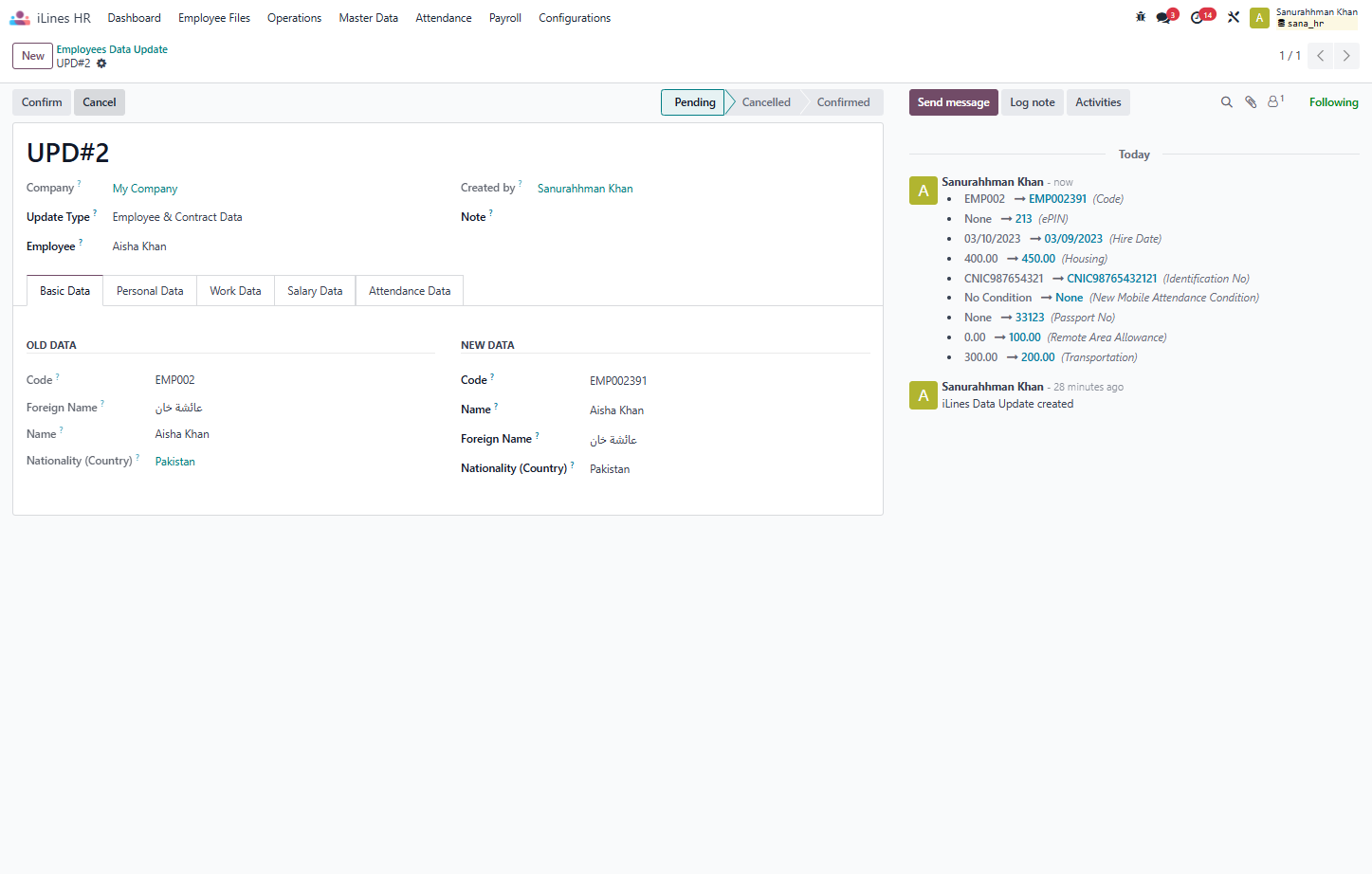
Task: Open the Configurations menu
Action: (x=575, y=18)
